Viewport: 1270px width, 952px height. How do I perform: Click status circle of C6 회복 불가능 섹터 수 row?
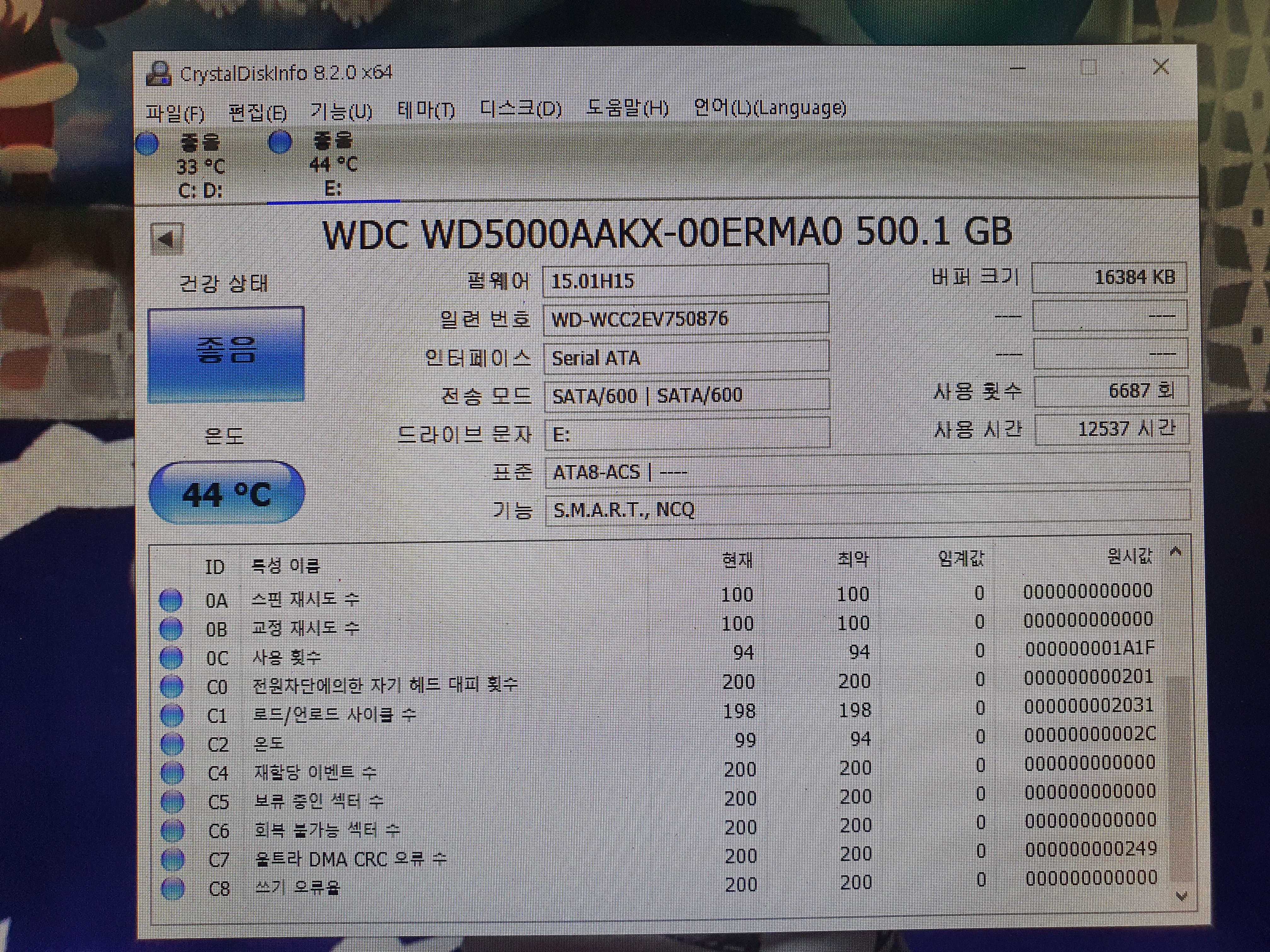(x=173, y=830)
